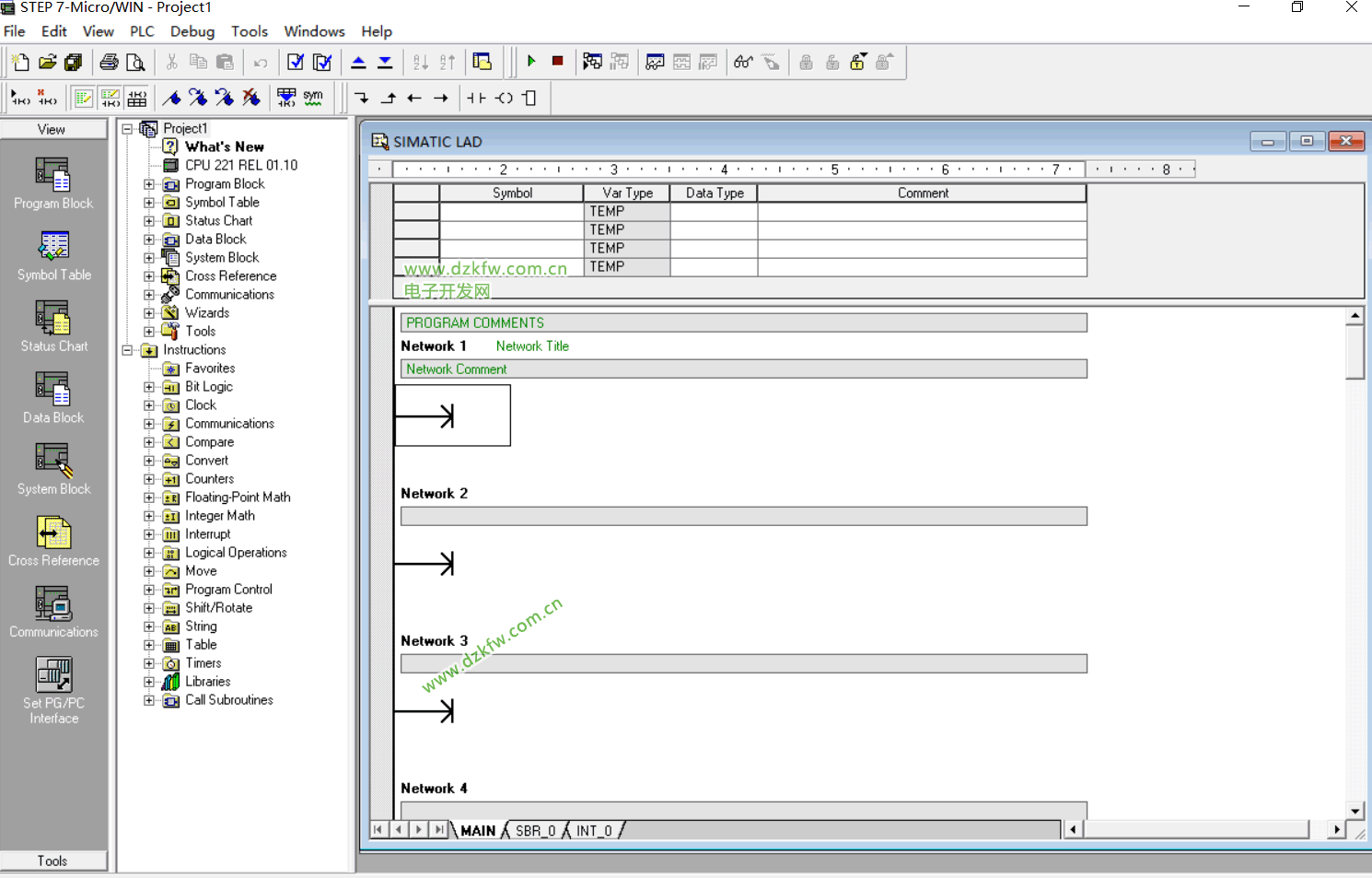Toggle the POU comments view button

[84, 98]
